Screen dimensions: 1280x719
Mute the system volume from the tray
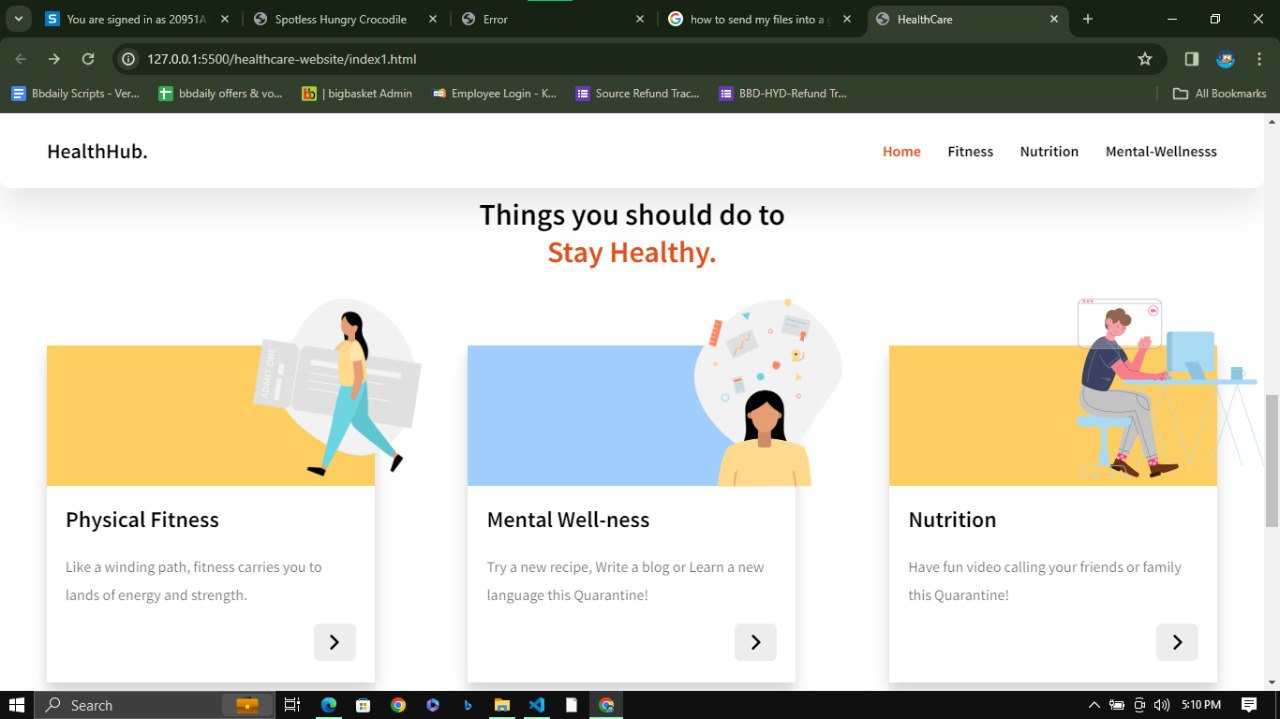pyautogui.click(x=1161, y=705)
